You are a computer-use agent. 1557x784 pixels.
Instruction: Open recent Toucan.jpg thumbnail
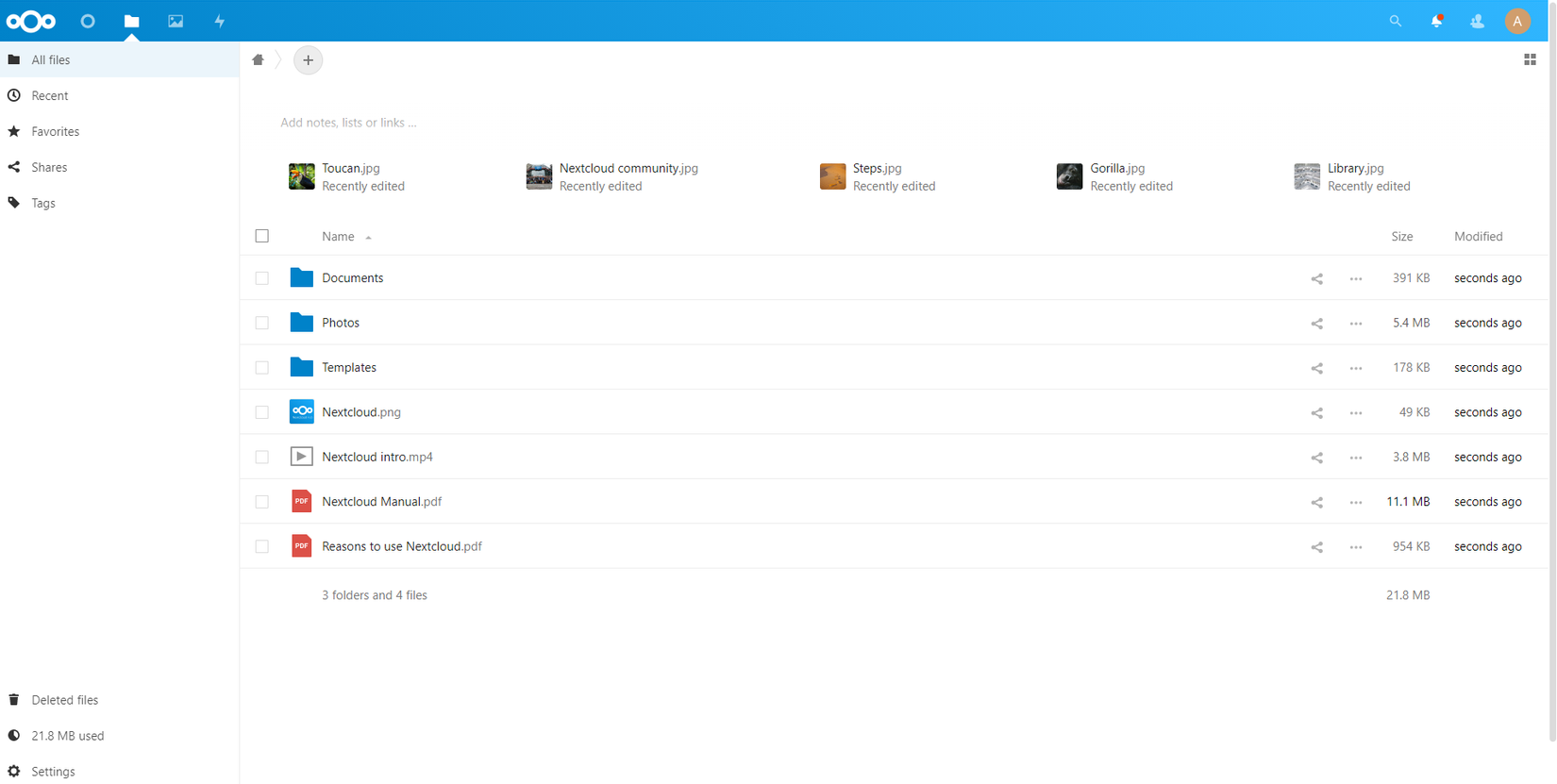[x=302, y=176]
